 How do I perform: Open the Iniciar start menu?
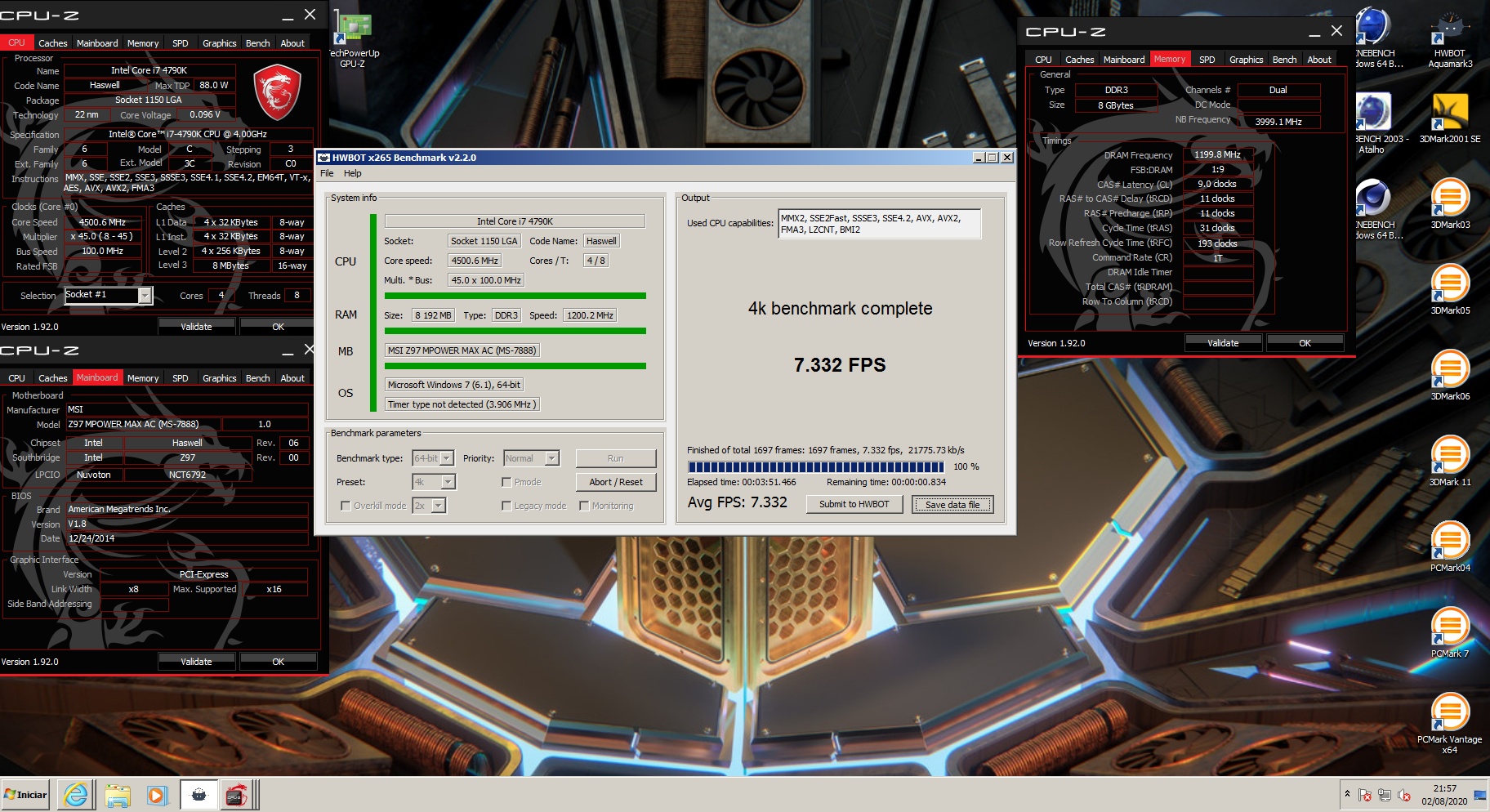pyautogui.click(x=25, y=794)
